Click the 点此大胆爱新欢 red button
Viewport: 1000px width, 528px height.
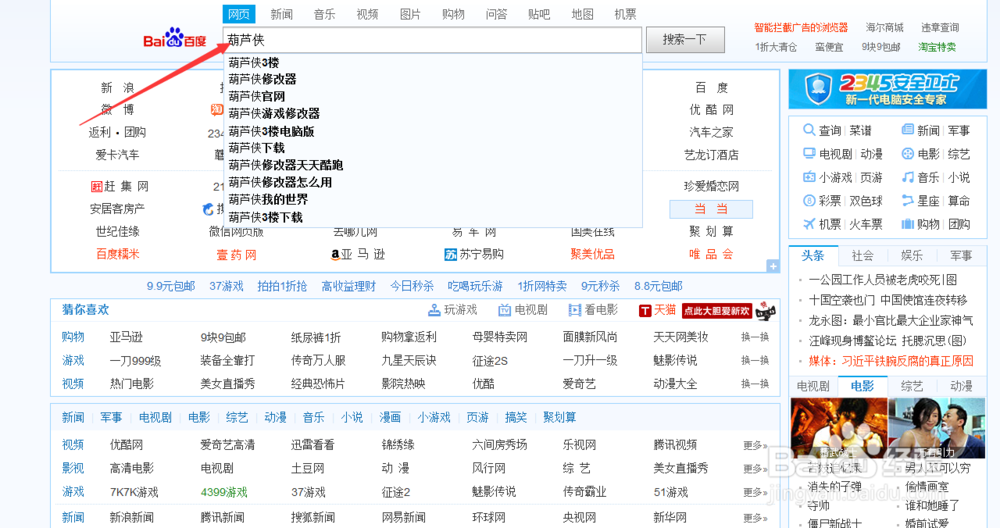point(717,311)
